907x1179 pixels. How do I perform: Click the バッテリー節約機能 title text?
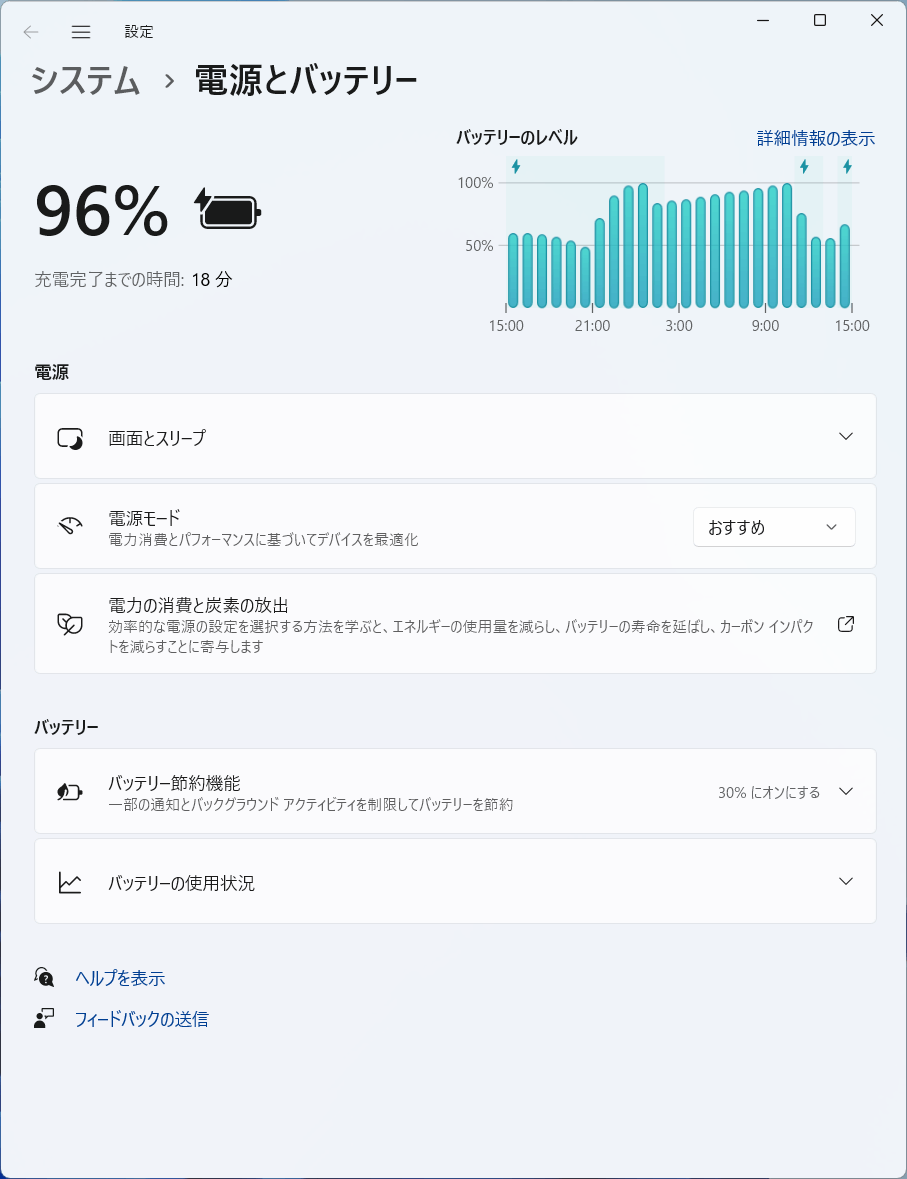click(174, 783)
